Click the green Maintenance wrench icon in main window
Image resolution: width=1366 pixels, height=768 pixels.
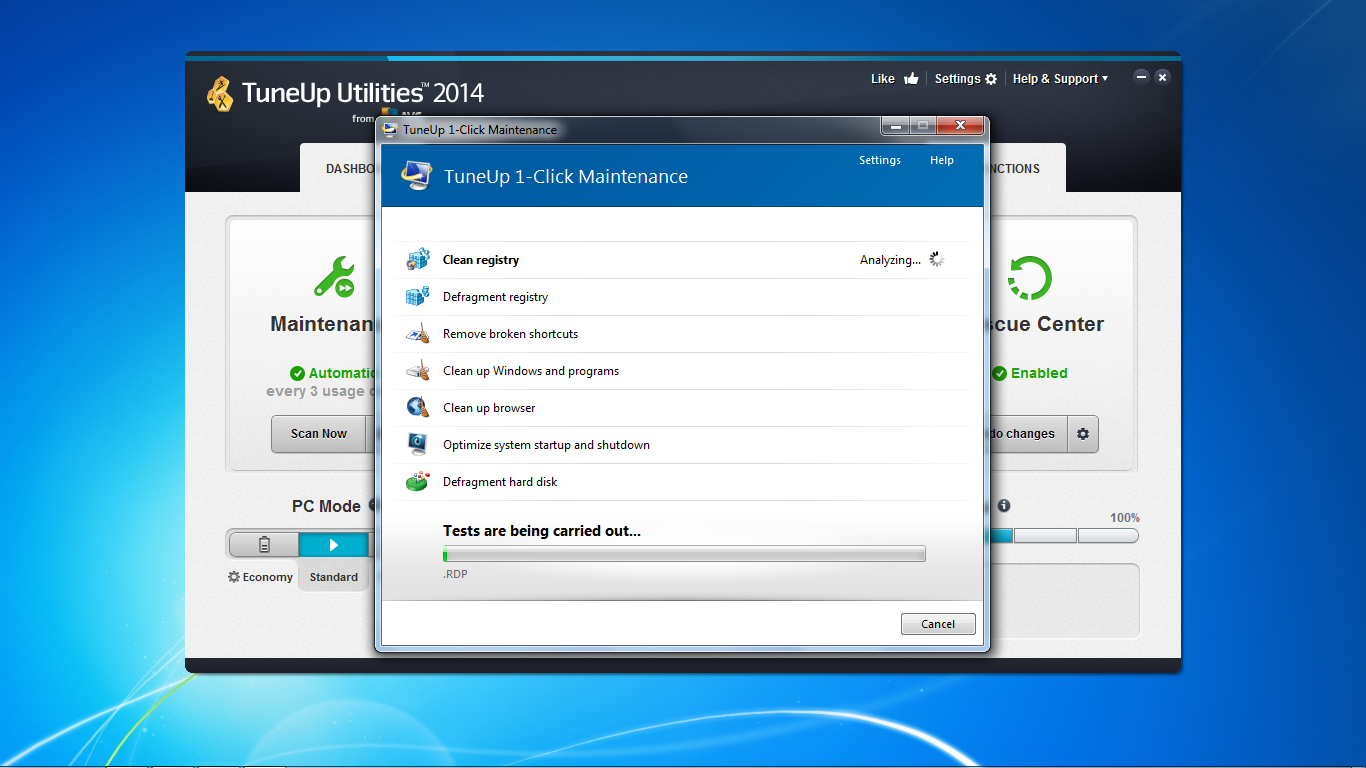(334, 277)
